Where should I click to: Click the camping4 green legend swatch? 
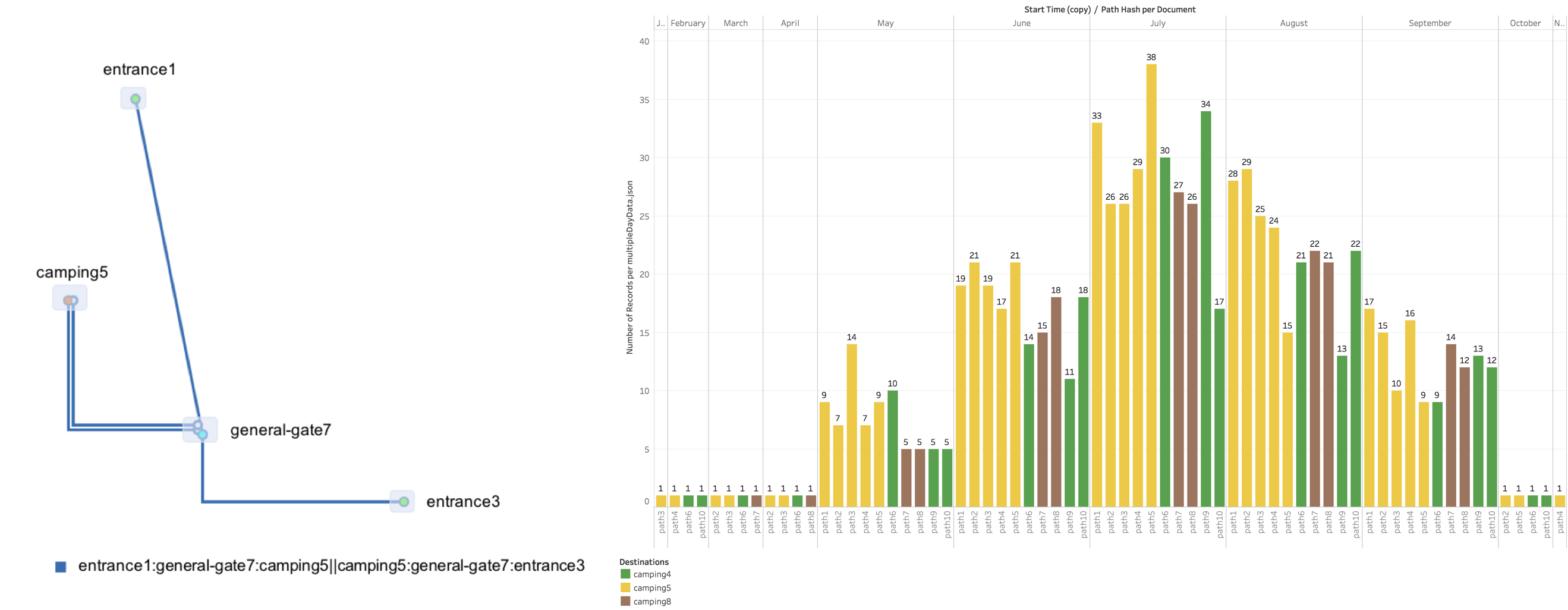(x=625, y=574)
